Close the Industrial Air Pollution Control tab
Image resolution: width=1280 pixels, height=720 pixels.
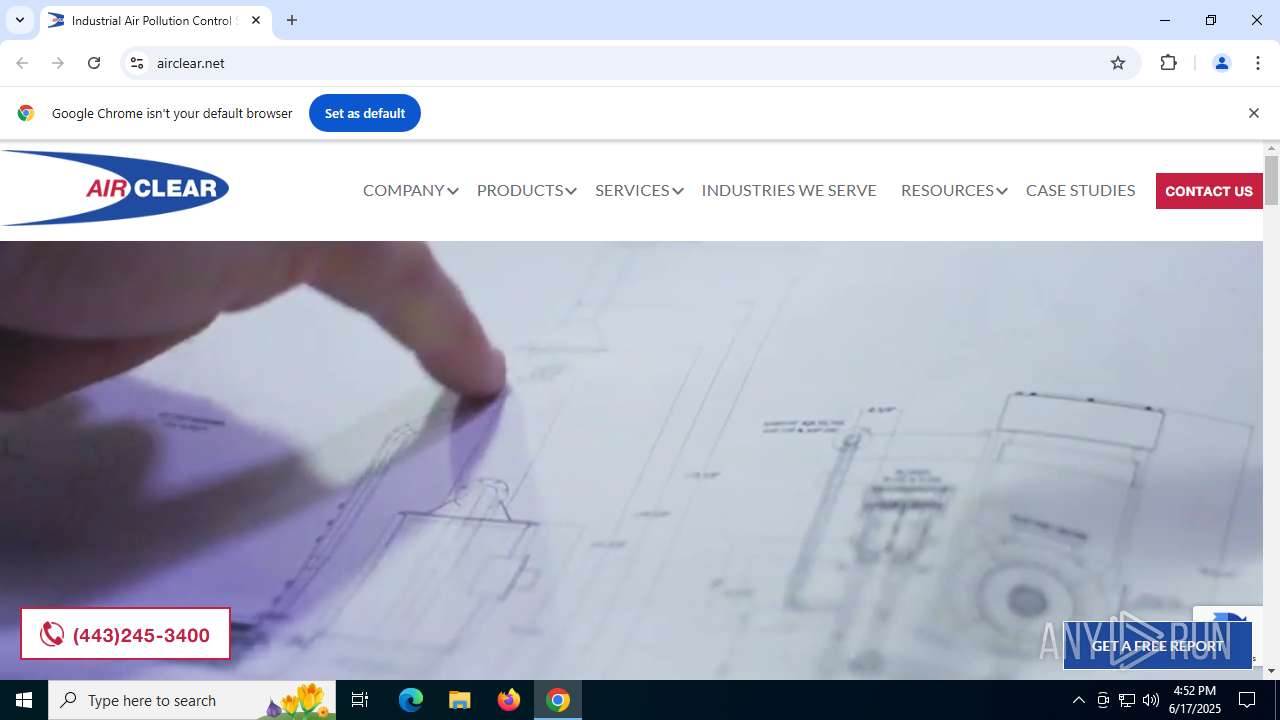(x=255, y=20)
